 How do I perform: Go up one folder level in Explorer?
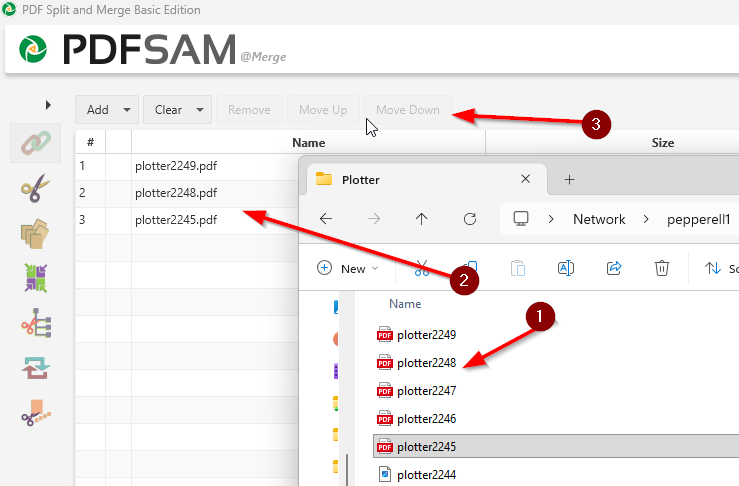421,219
